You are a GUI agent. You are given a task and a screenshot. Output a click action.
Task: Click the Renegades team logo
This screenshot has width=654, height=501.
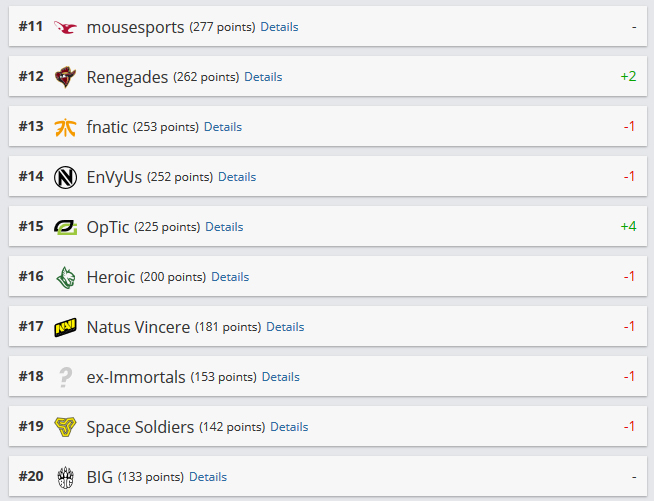point(66,77)
